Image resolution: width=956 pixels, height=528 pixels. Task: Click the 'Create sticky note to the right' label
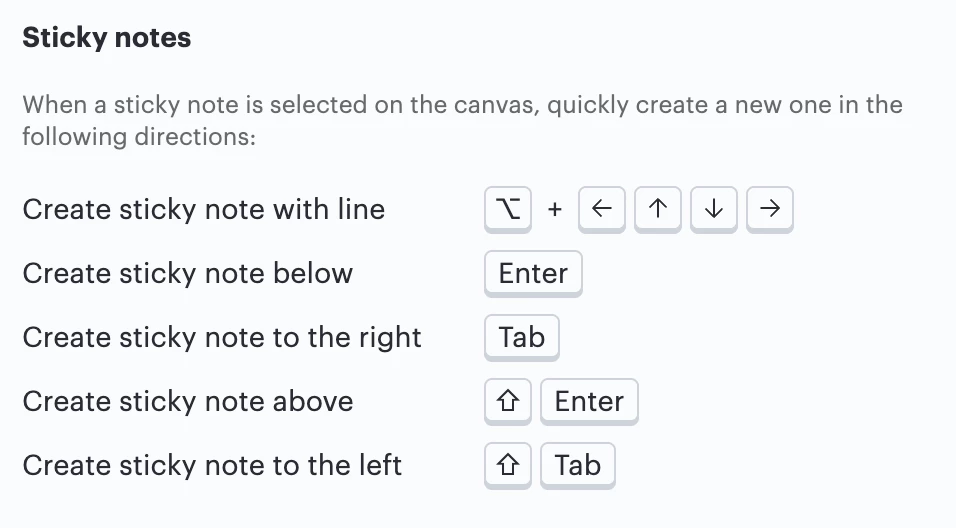coord(222,337)
